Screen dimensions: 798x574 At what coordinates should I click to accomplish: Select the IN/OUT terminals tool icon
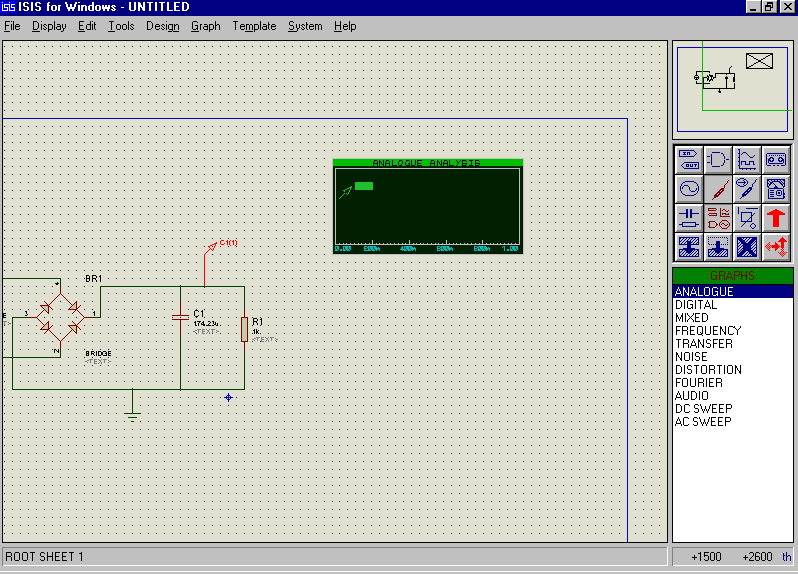coord(688,158)
